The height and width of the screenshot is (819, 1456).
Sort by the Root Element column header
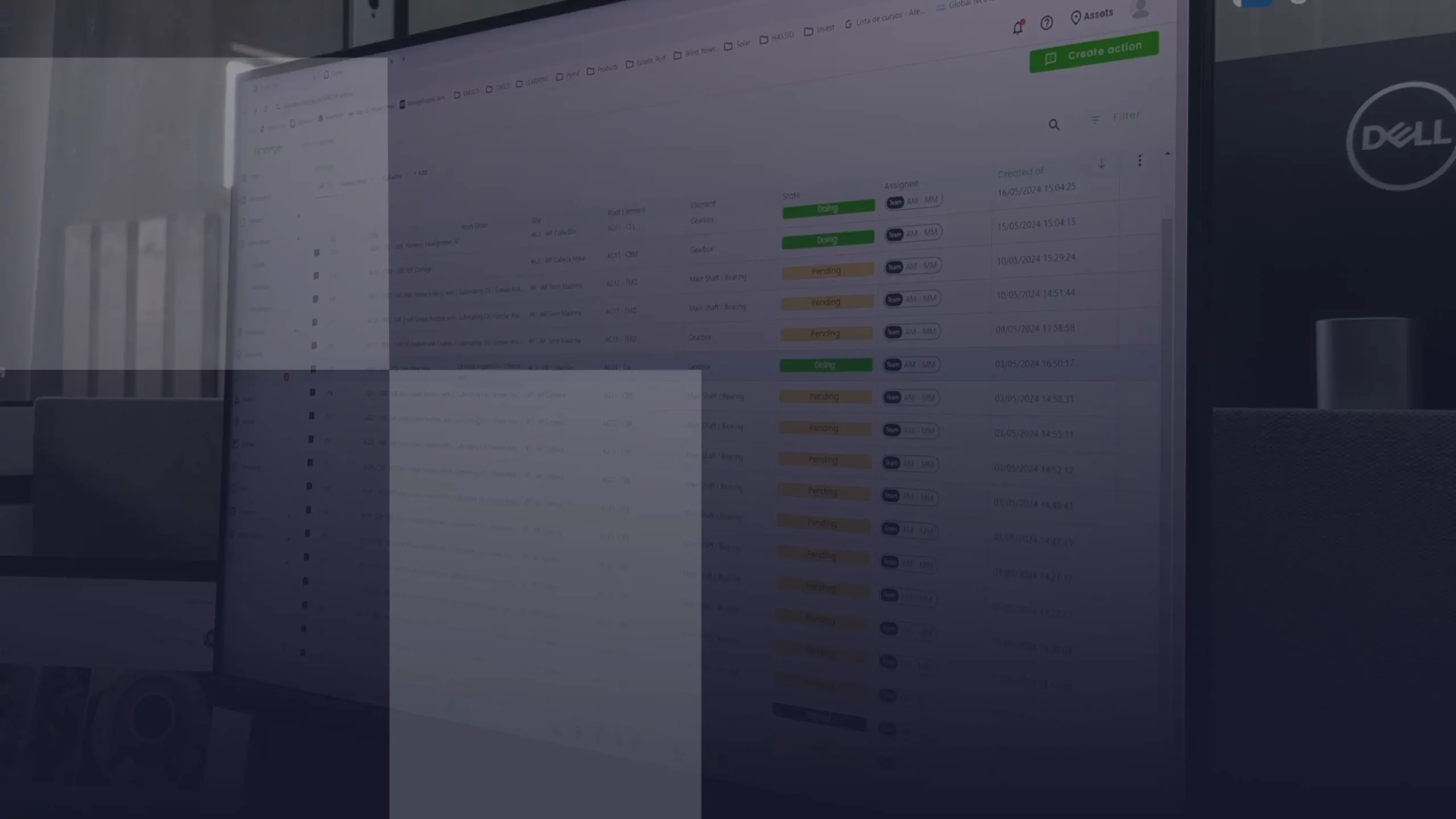626,212
